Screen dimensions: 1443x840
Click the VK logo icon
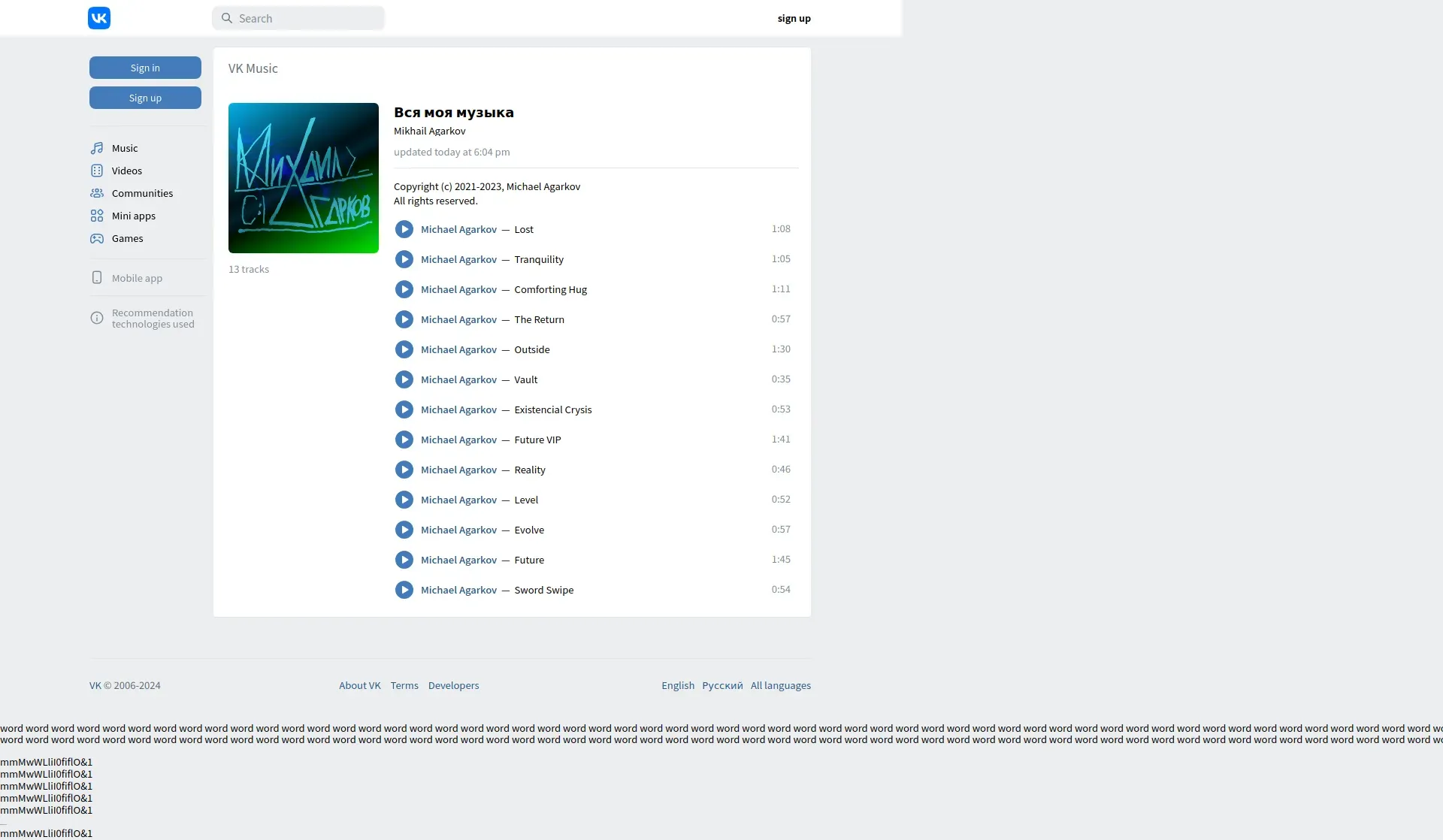[99, 18]
